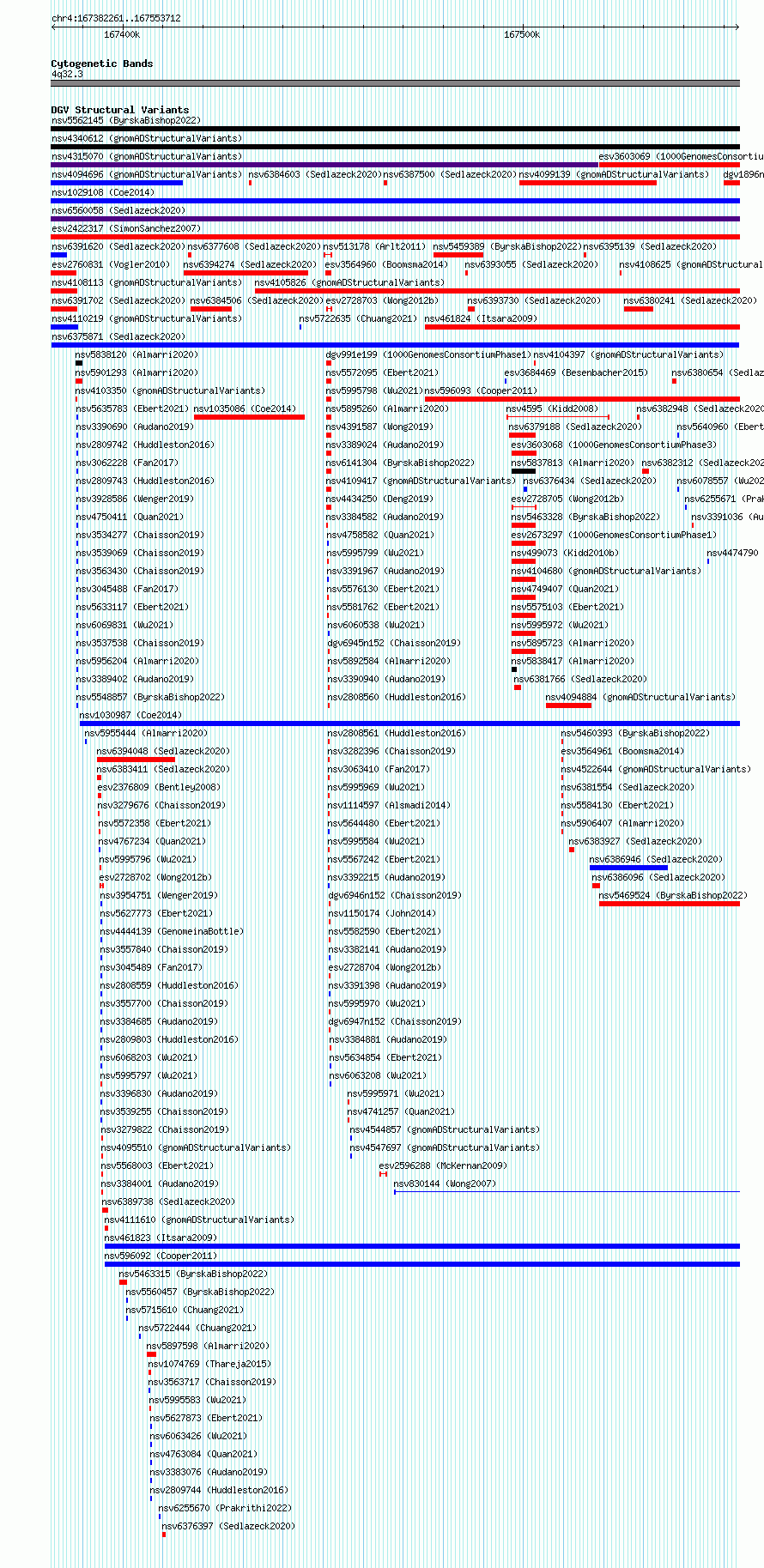Click the 4q32.3 cytogenetic band label
This screenshot has width=764, height=1568.
point(67,74)
